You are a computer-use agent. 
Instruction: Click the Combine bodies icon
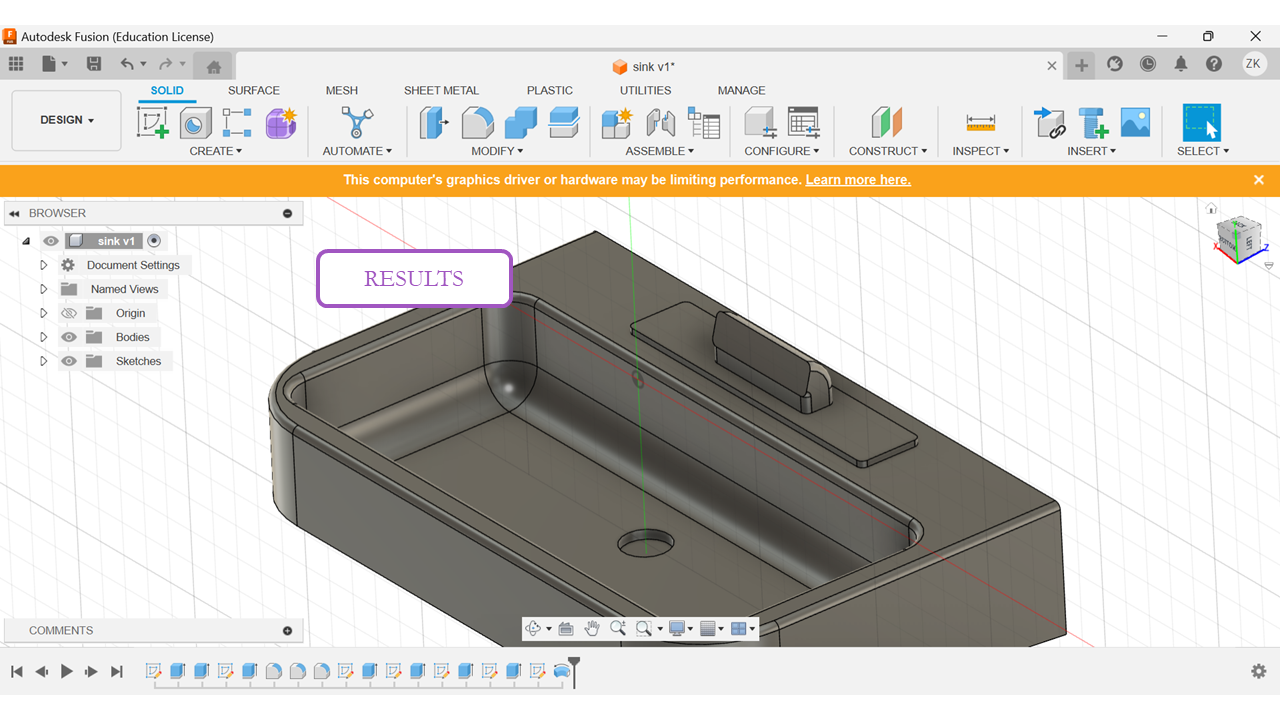520,123
